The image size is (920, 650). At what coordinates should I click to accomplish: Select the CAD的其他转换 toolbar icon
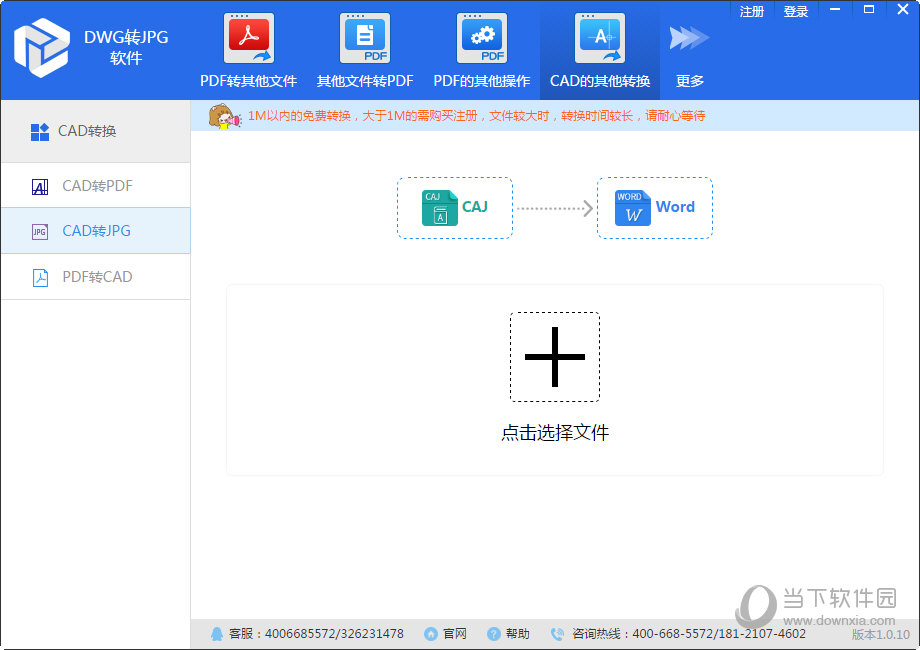600,38
